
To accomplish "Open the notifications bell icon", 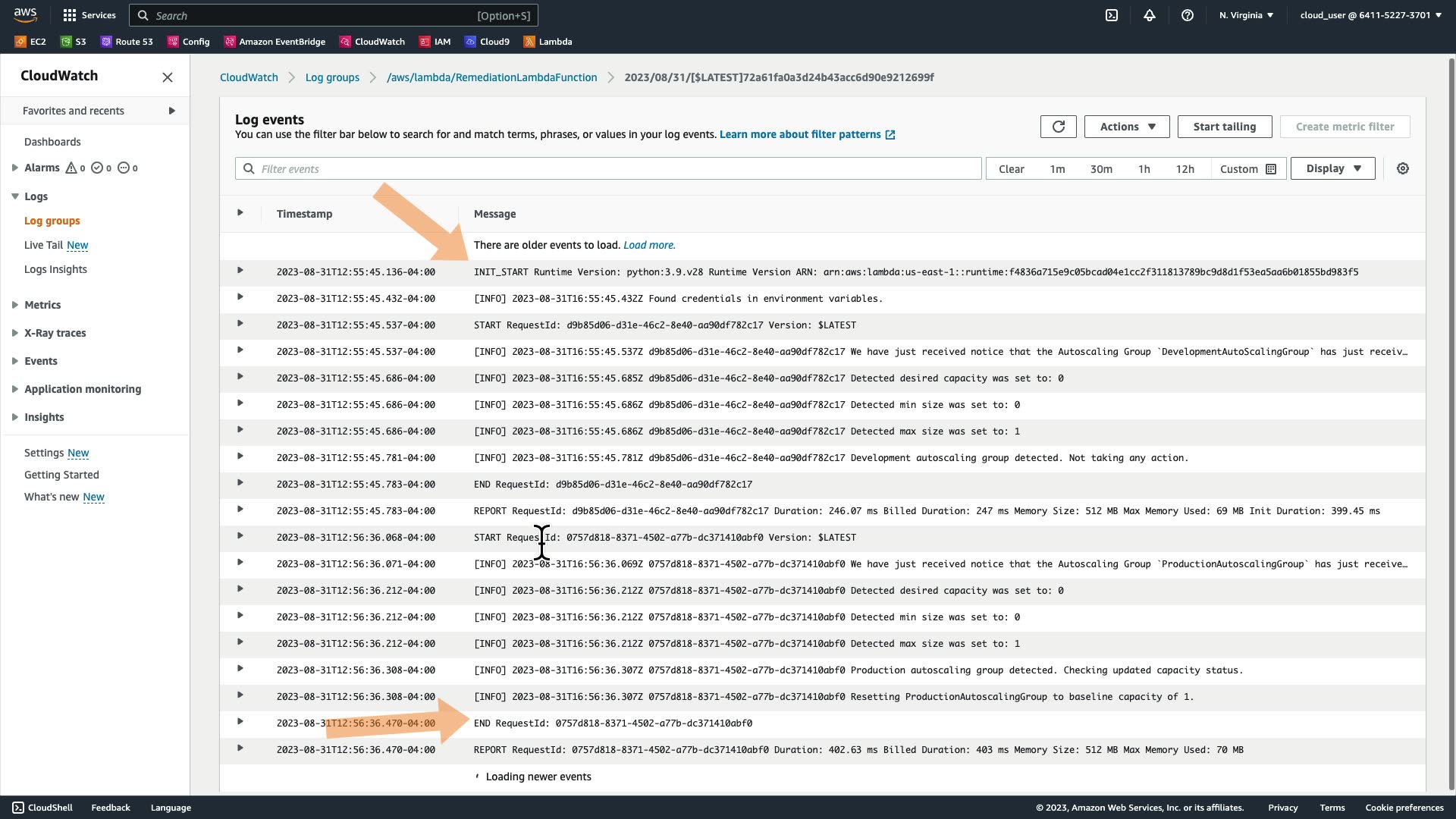I will (1150, 15).
